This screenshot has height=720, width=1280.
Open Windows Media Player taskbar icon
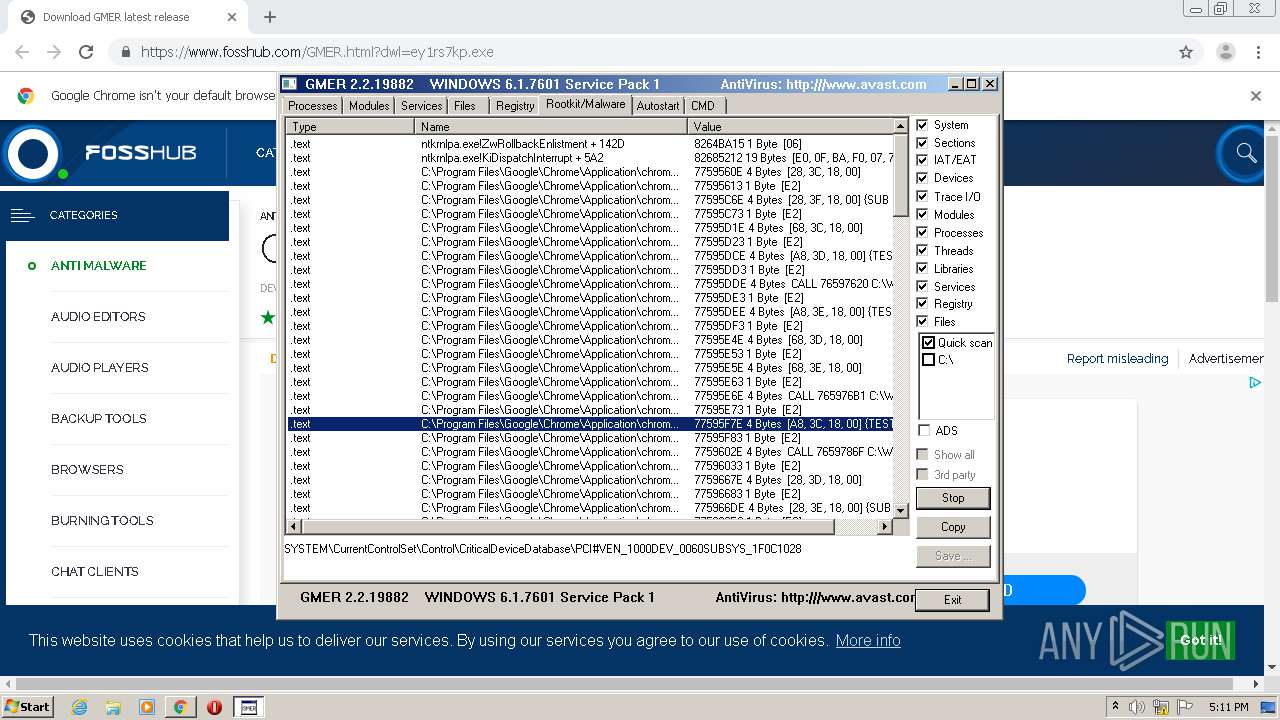pos(147,707)
